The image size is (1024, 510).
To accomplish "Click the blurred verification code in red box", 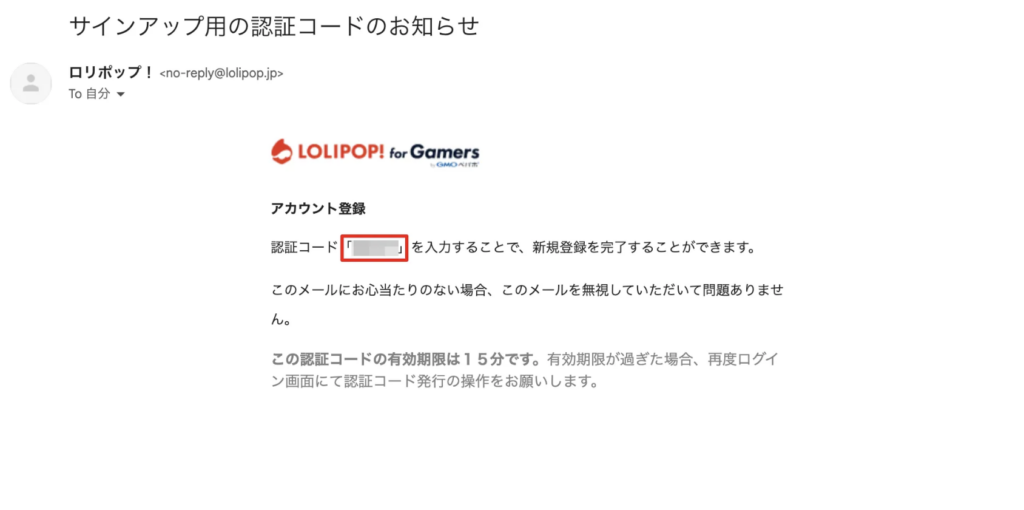I will (374, 248).
